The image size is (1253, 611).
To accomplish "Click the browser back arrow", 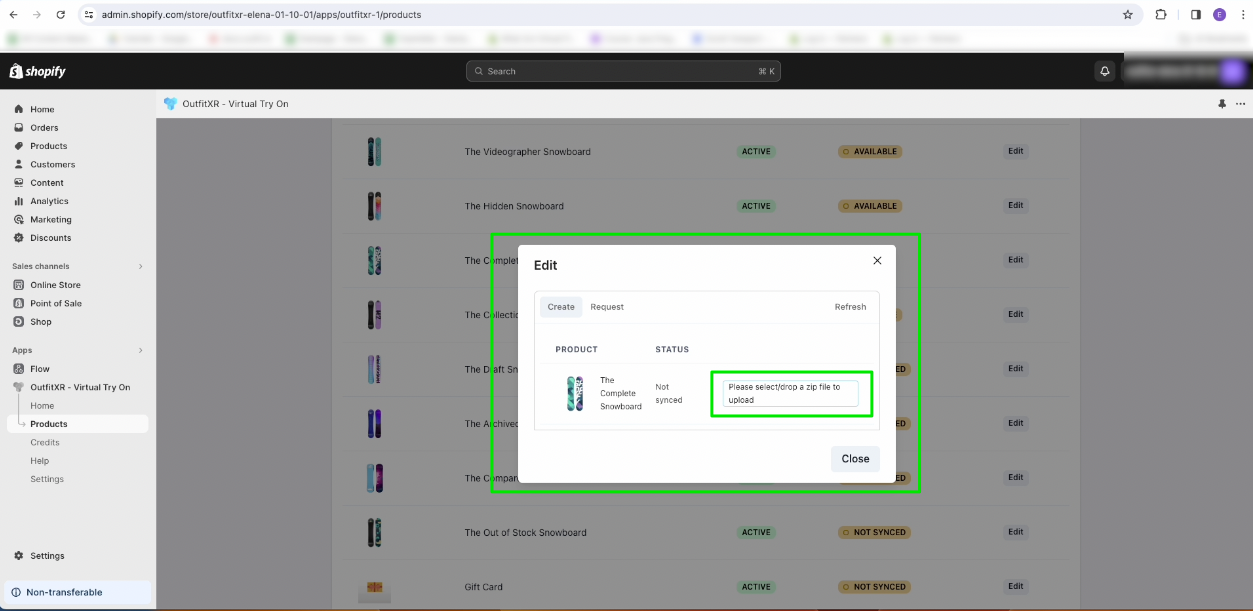I will pyautogui.click(x=13, y=15).
